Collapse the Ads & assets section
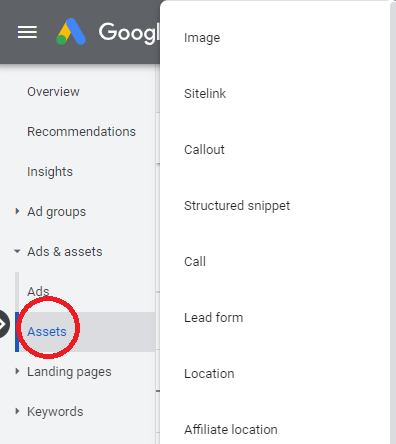396x444 pixels. coord(17,251)
